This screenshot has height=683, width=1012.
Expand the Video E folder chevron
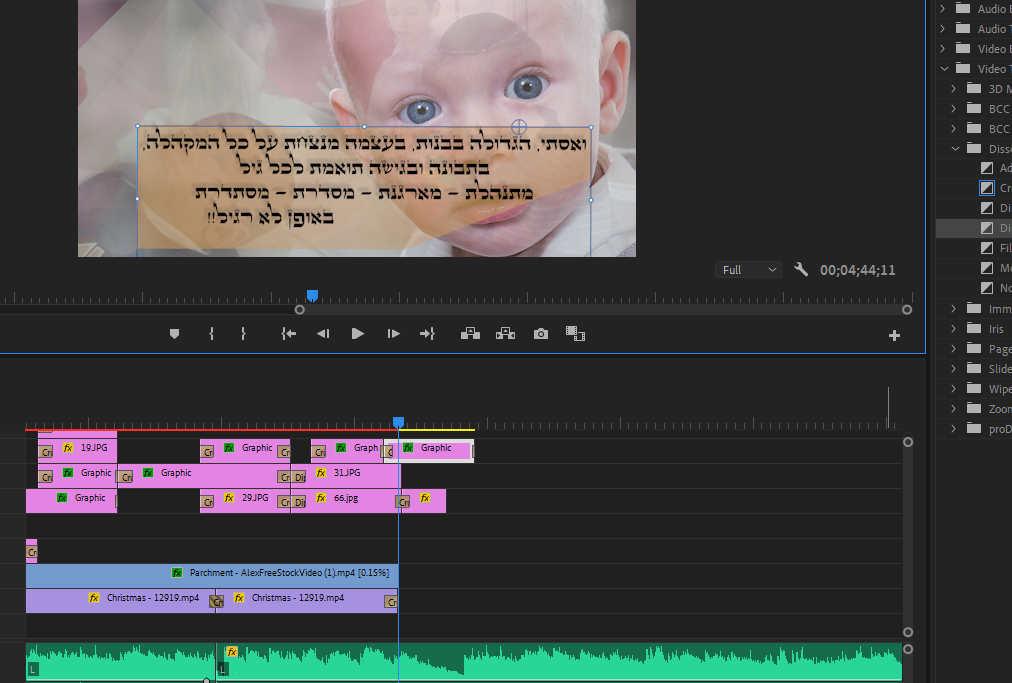943,48
